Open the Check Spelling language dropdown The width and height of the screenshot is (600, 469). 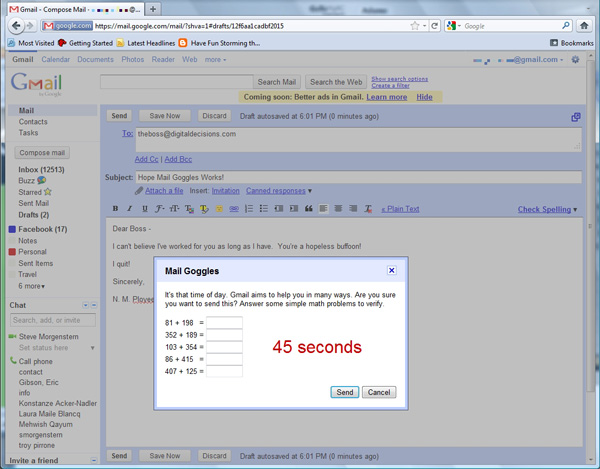click(575, 210)
